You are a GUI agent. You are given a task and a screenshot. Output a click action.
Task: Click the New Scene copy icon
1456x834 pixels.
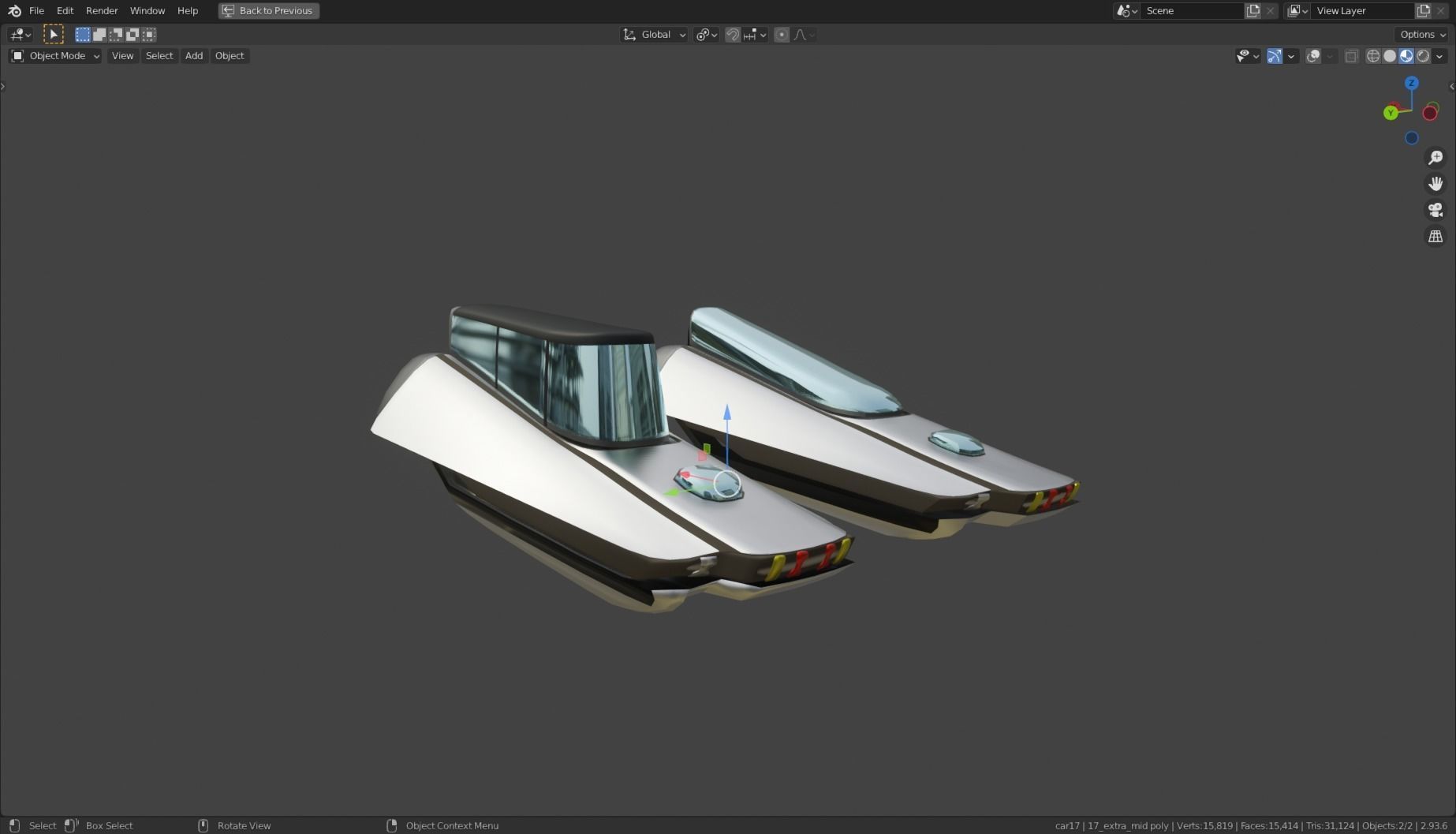click(x=1253, y=10)
